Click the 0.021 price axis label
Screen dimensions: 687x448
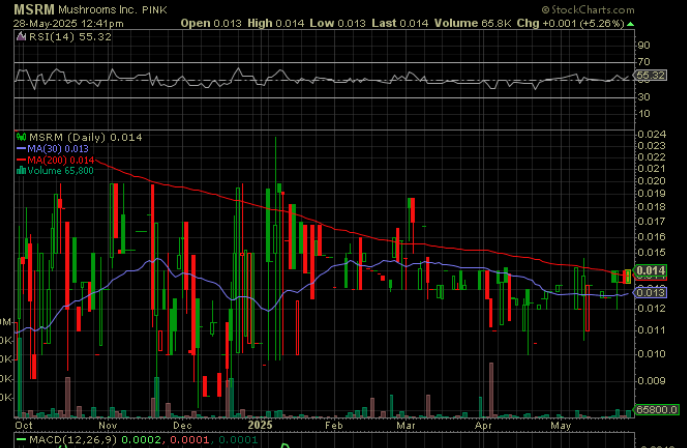click(x=652, y=169)
